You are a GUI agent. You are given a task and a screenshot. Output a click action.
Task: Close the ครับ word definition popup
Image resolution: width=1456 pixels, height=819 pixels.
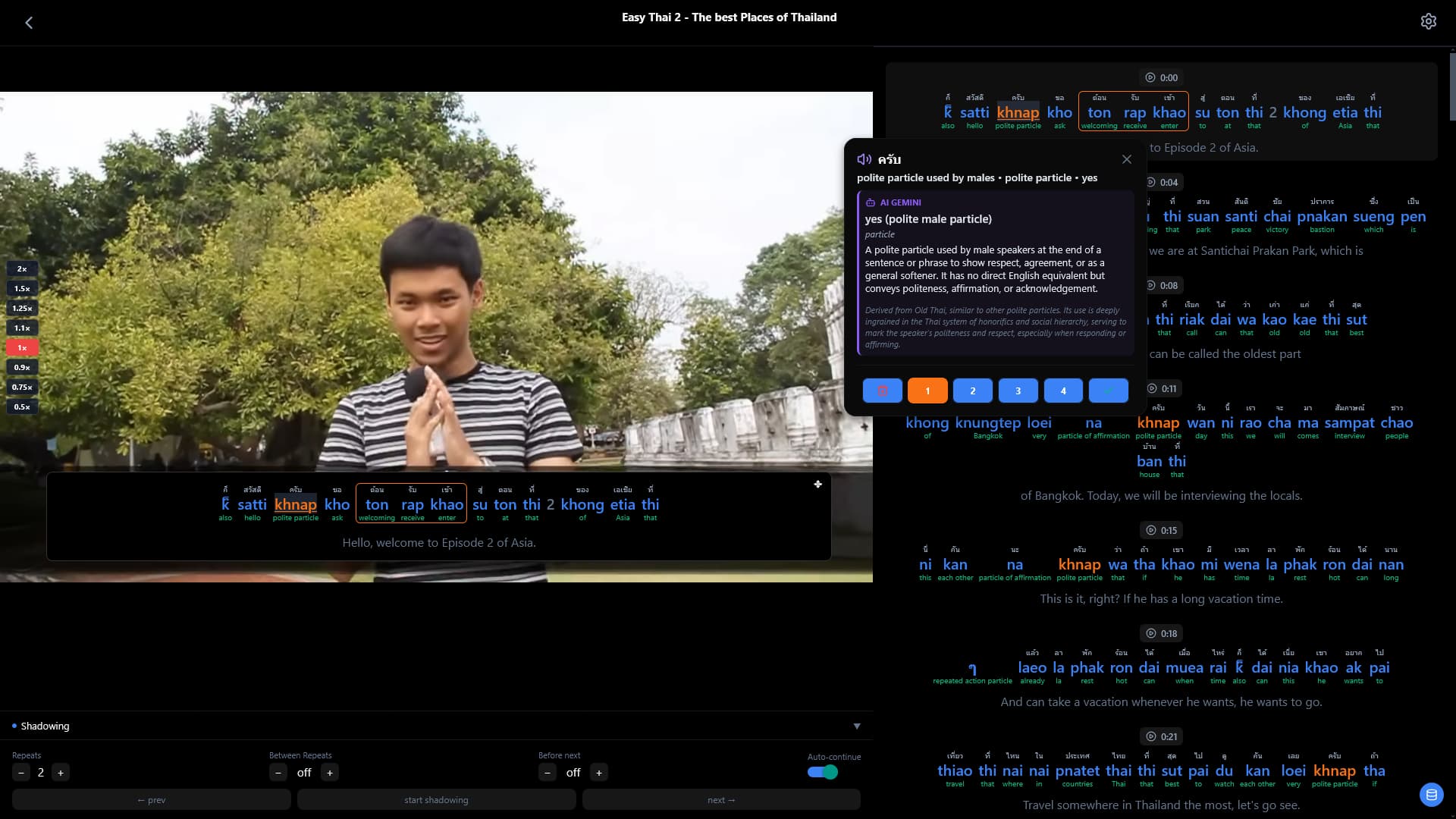pyautogui.click(x=1126, y=159)
